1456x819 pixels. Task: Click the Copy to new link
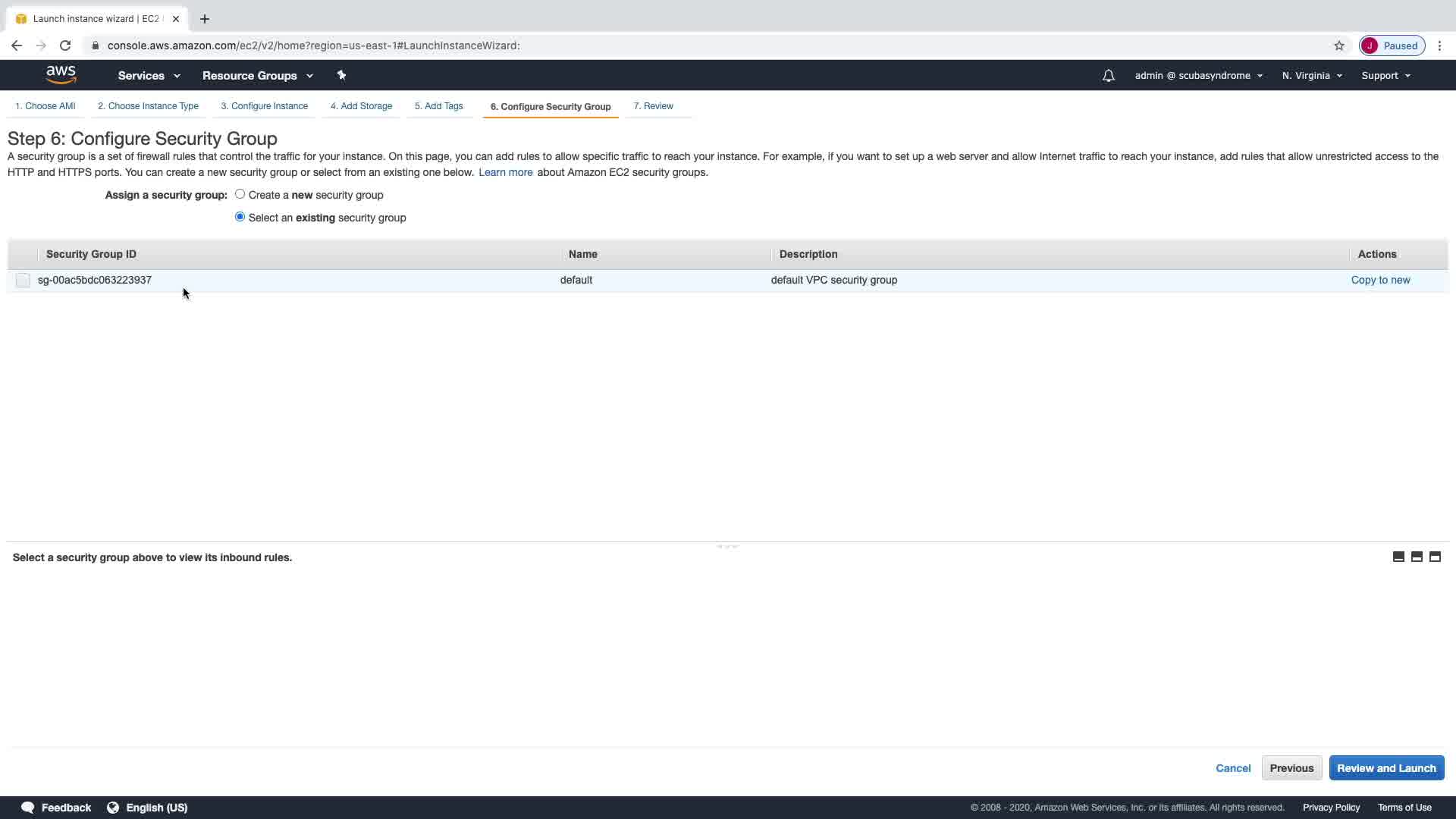1380,280
